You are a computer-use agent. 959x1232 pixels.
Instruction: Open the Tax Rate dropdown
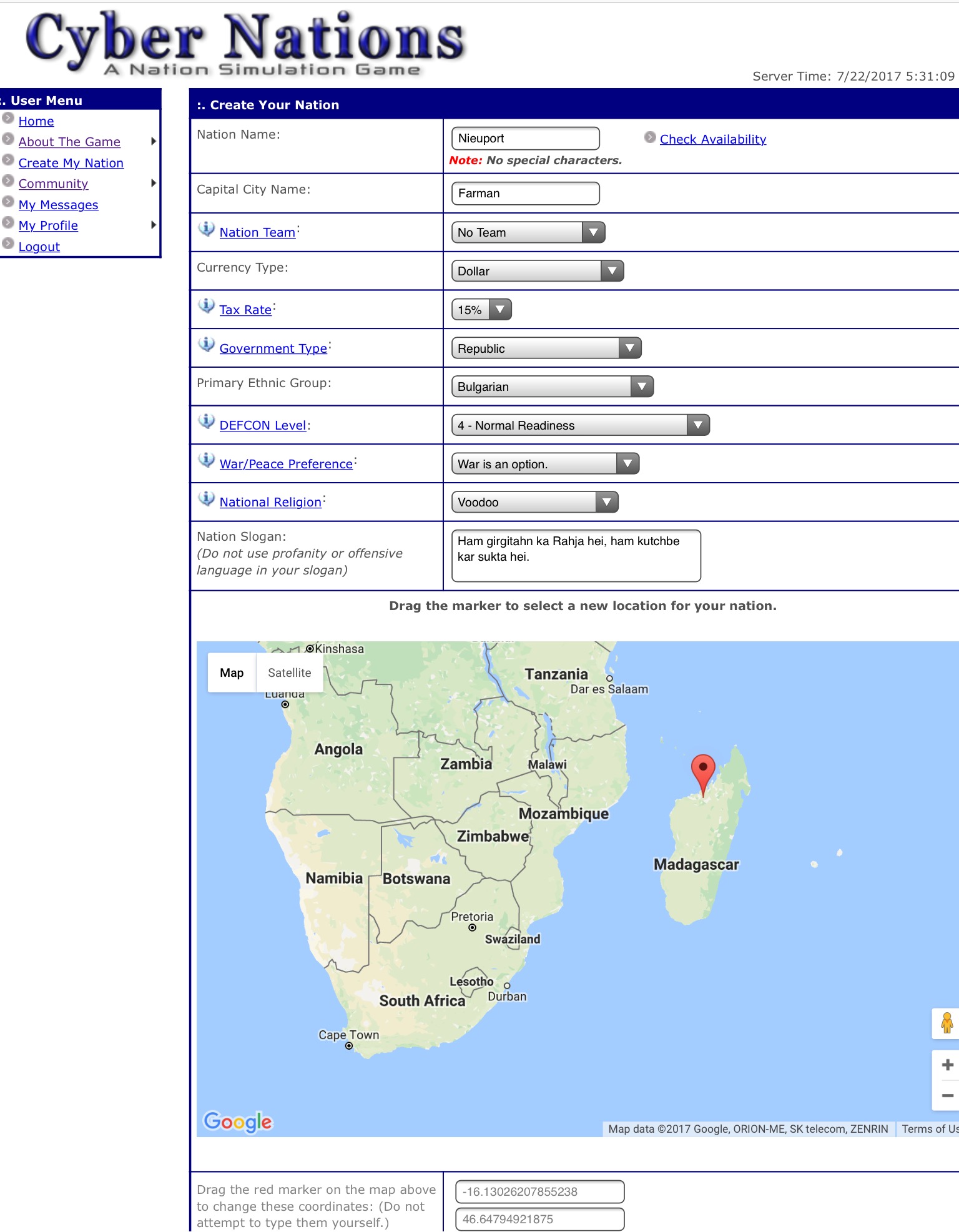tap(481, 310)
